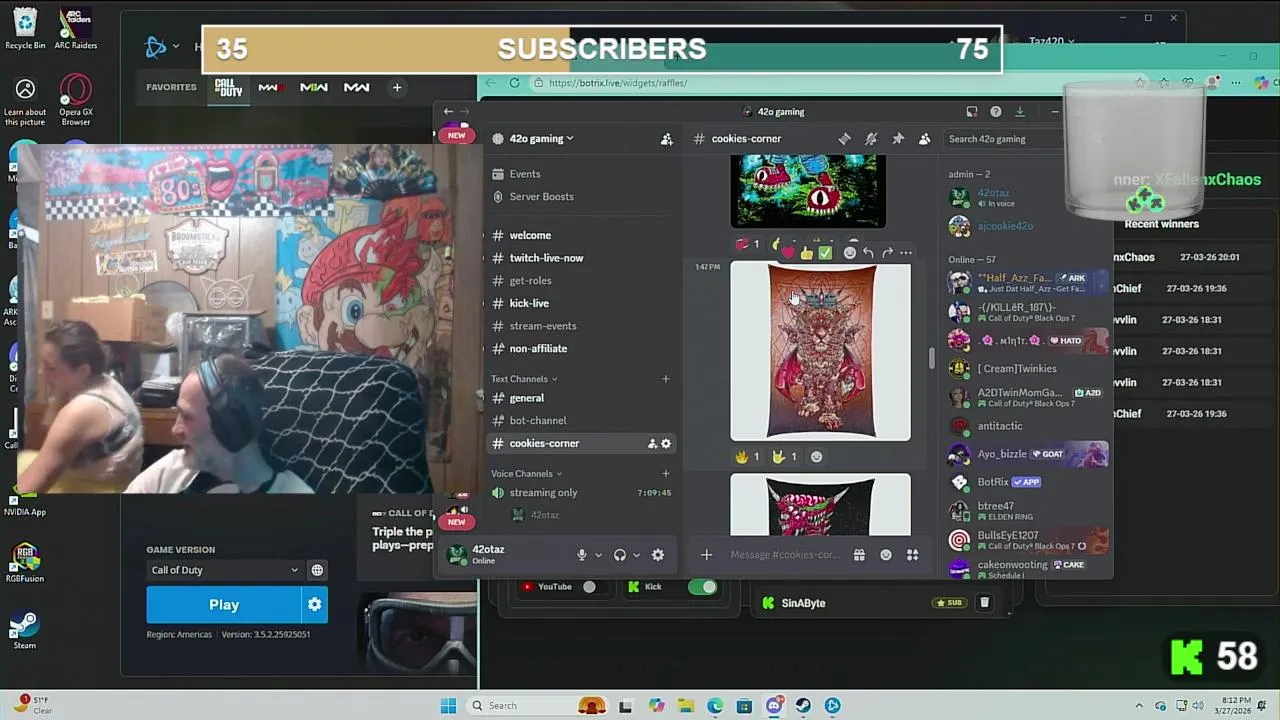Open Call of Duty game version dropdown
This screenshot has height=720, width=1280.
pyautogui.click(x=225, y=570)
